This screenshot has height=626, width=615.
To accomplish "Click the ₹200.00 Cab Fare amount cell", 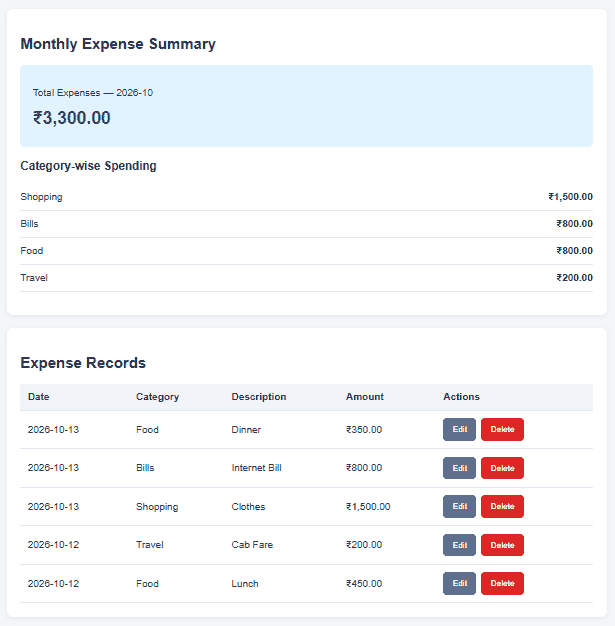I will (364, 545).
